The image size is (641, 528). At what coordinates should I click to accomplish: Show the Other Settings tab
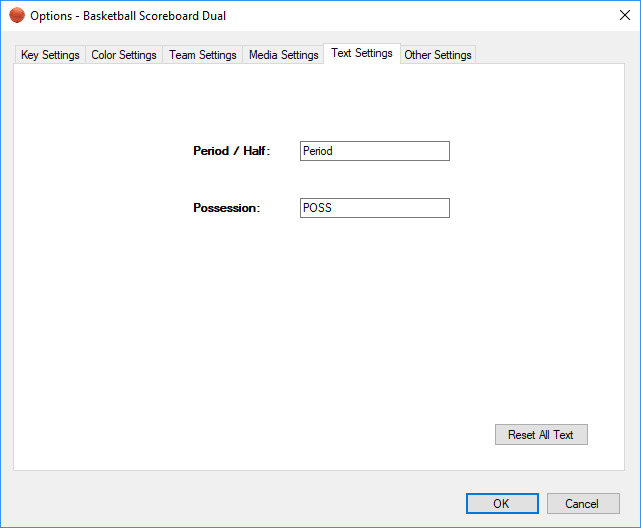438,55
